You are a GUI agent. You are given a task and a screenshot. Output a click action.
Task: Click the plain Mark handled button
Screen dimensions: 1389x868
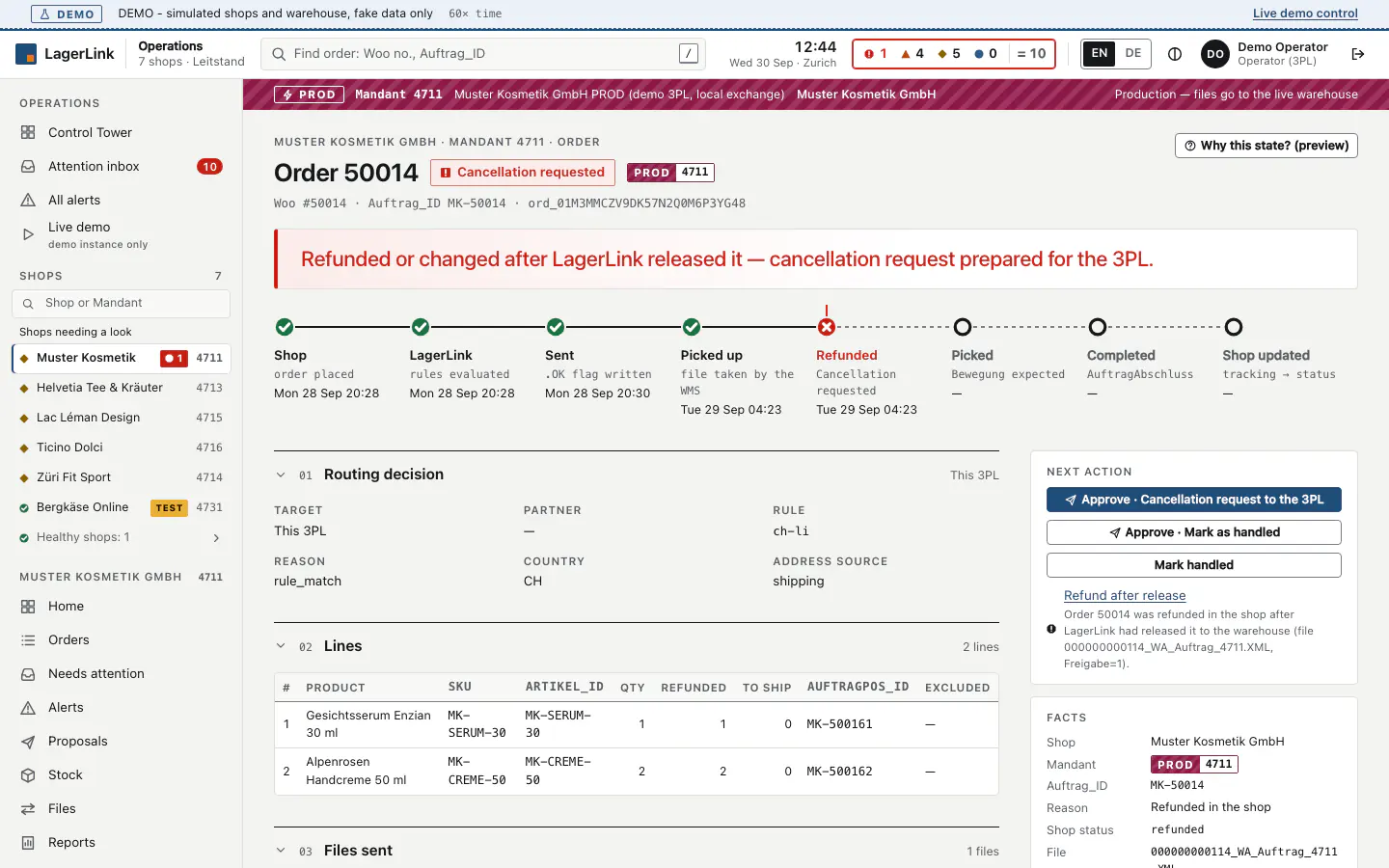pyautogui.click(x=1194, y=565)
